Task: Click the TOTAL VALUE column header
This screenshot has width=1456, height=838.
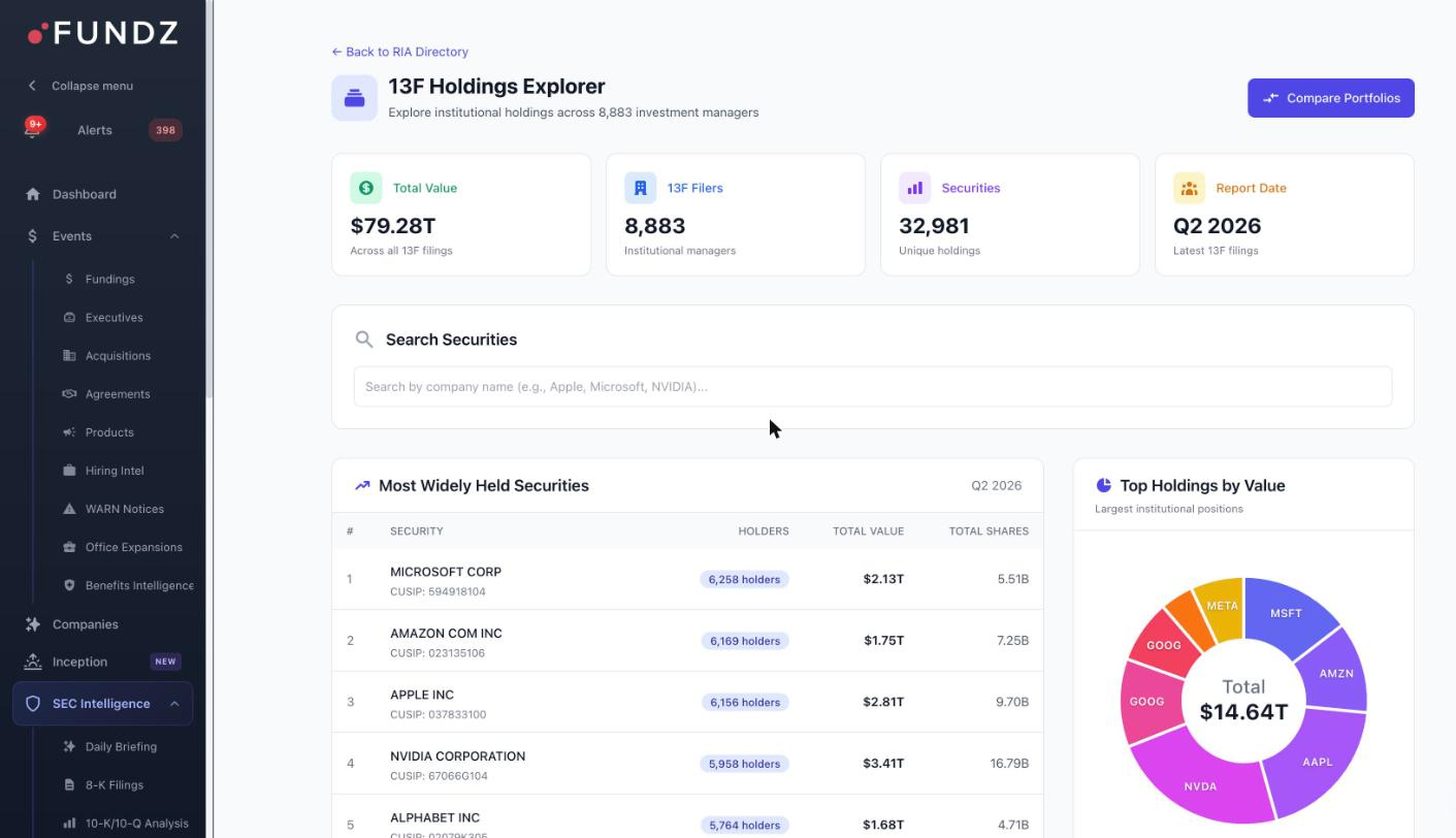Action: point(868,531)
